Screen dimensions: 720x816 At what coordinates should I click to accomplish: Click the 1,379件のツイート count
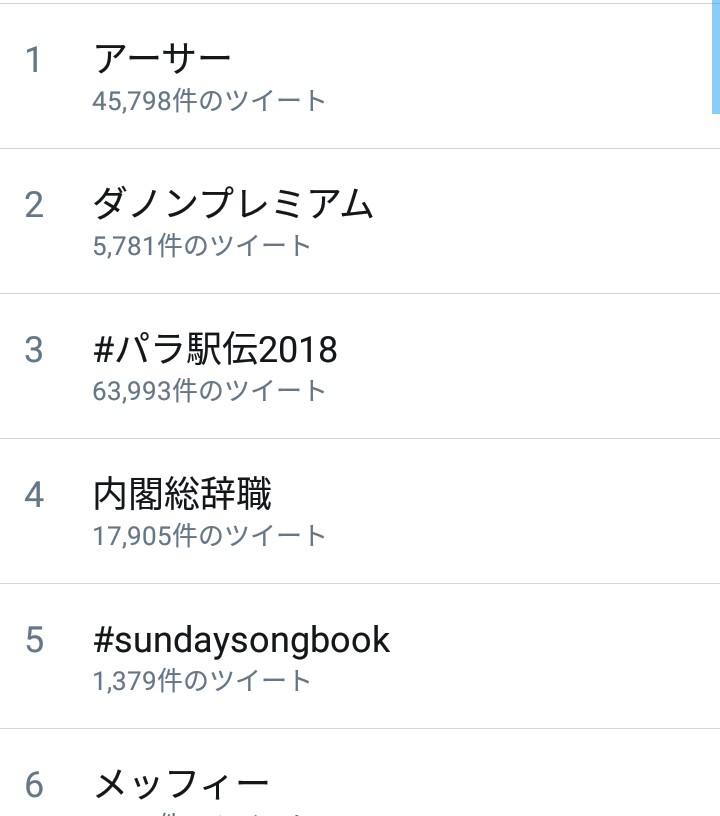[202, 681]
